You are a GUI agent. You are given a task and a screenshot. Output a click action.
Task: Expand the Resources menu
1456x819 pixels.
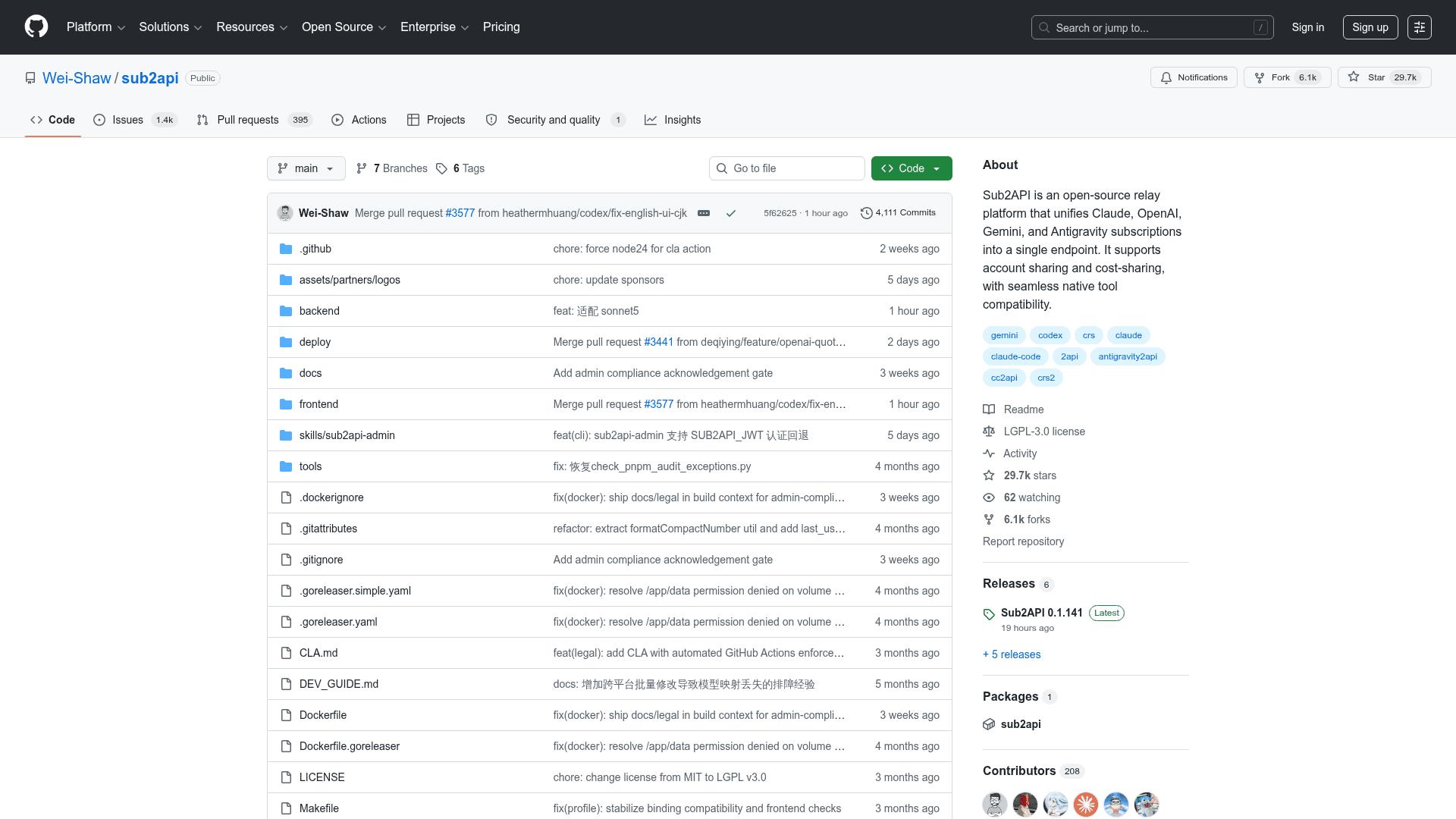pos(252,27)
